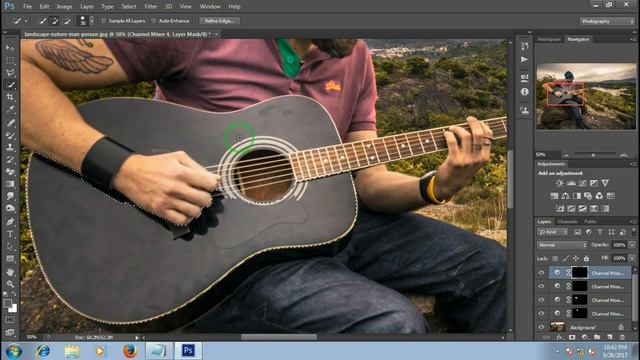
Task: Open layer styles fx menu
Action: point(559,337)
